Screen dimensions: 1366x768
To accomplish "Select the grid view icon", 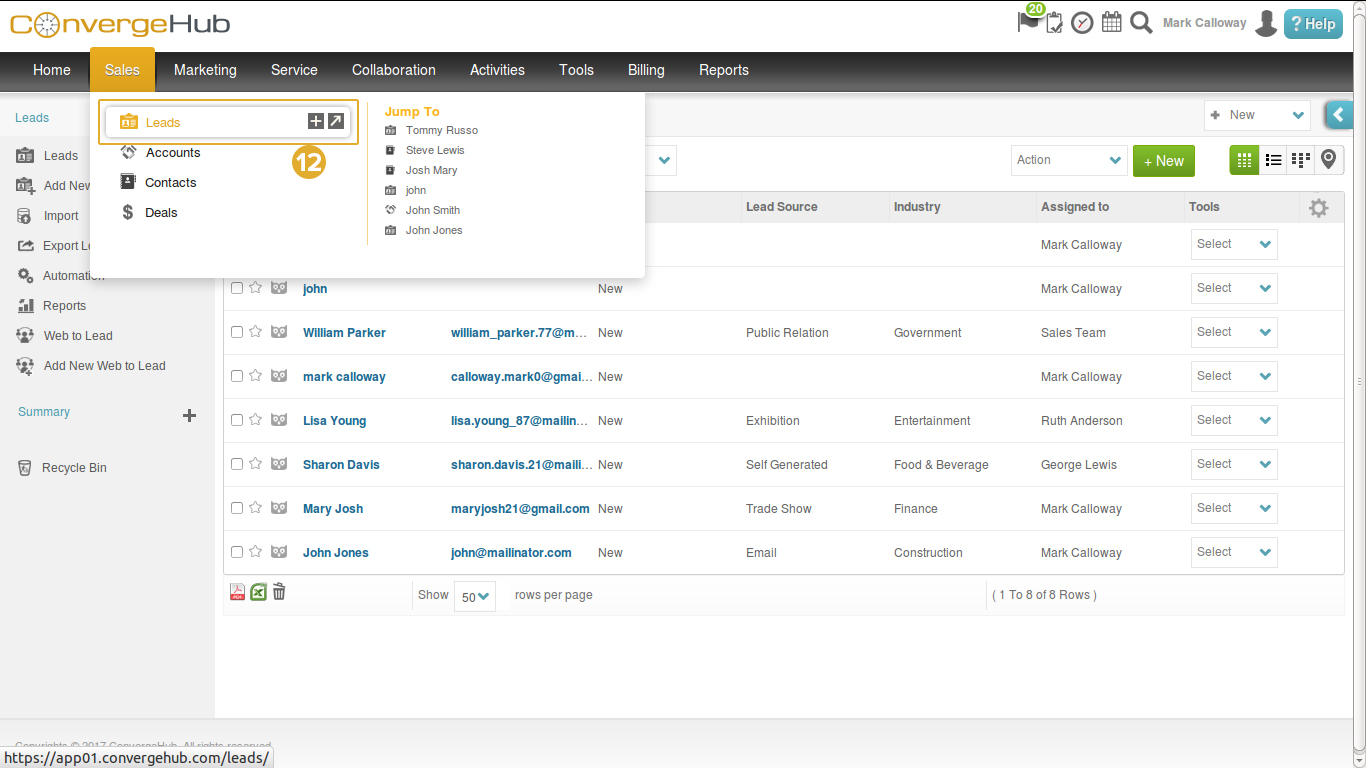I will [1244, 160].
